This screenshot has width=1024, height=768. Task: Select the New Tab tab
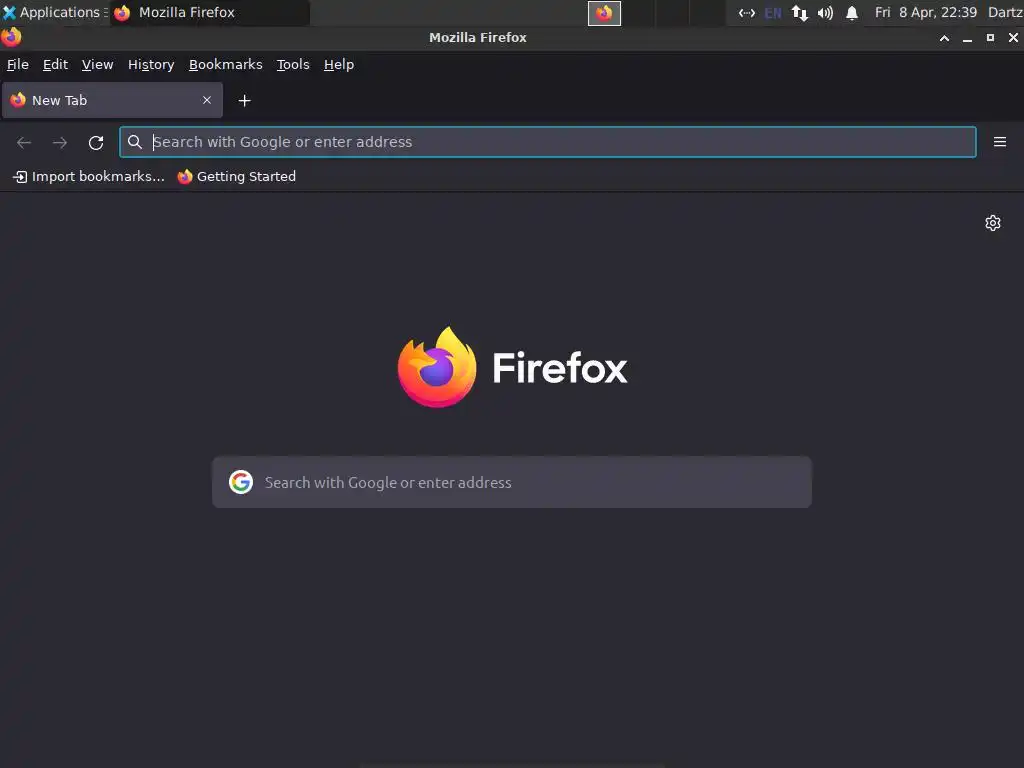(112, 101)
